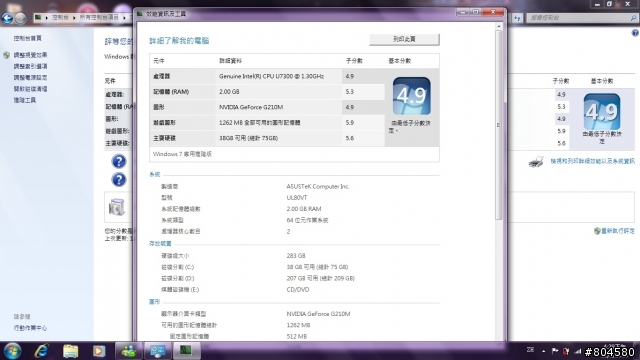This screenshot has width=640, height=360.
Task: Click the 4.9 base score badge in front window
Action: (x=411, y=96)
